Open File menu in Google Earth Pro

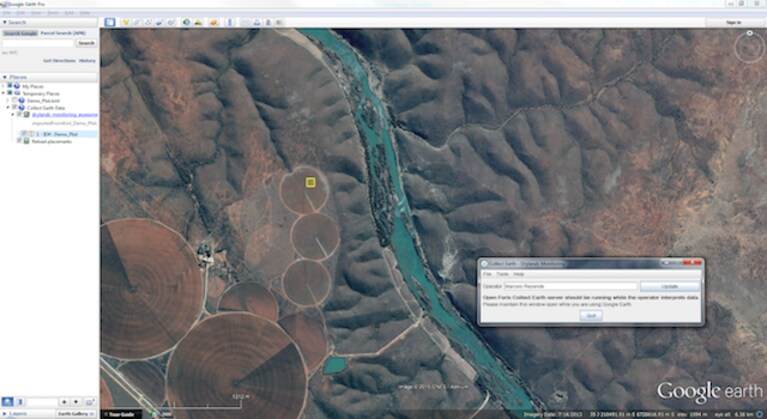(7, 13)
